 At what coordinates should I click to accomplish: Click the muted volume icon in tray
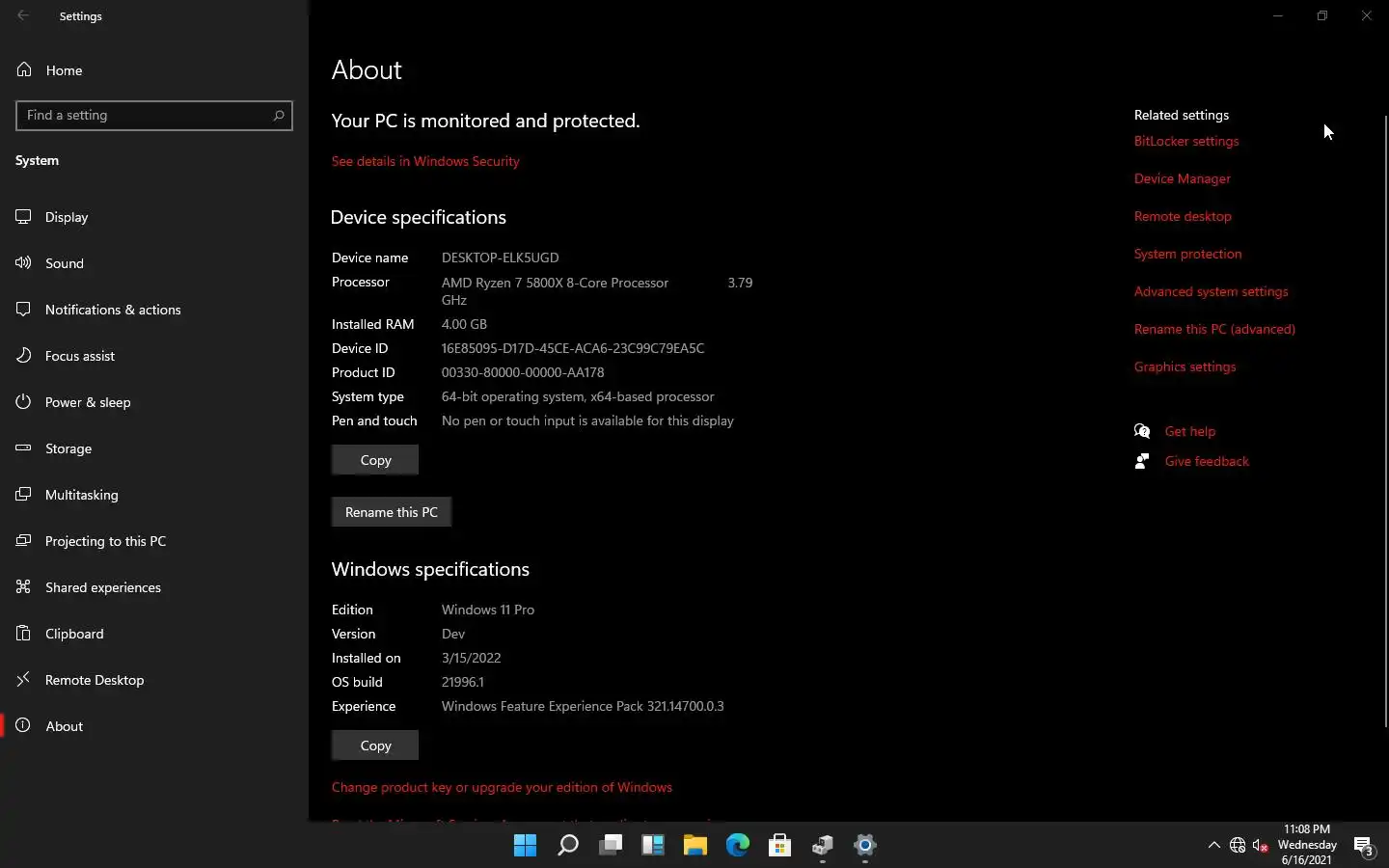[1261, 846]
